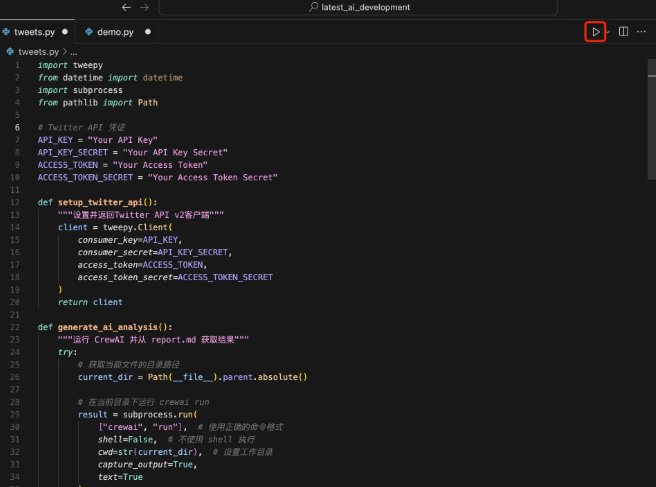Expand the breadcrumb ellipsis symbol list

point(73,51)
